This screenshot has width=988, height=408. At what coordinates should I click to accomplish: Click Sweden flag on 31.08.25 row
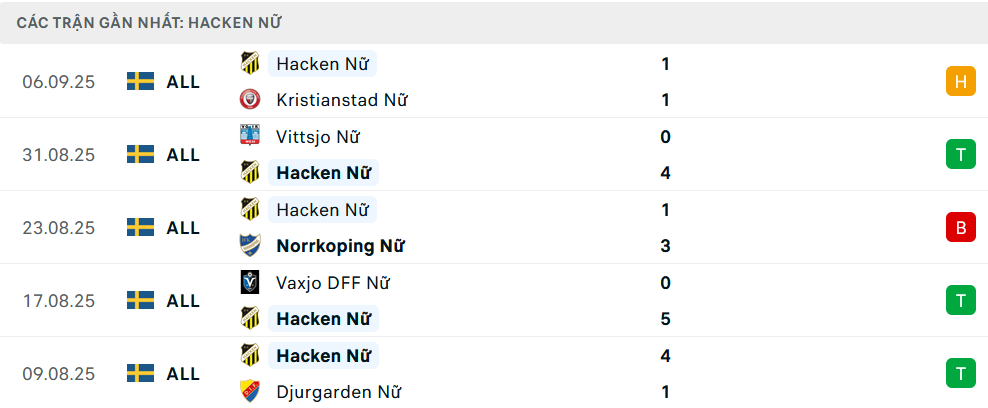[140, 155]
